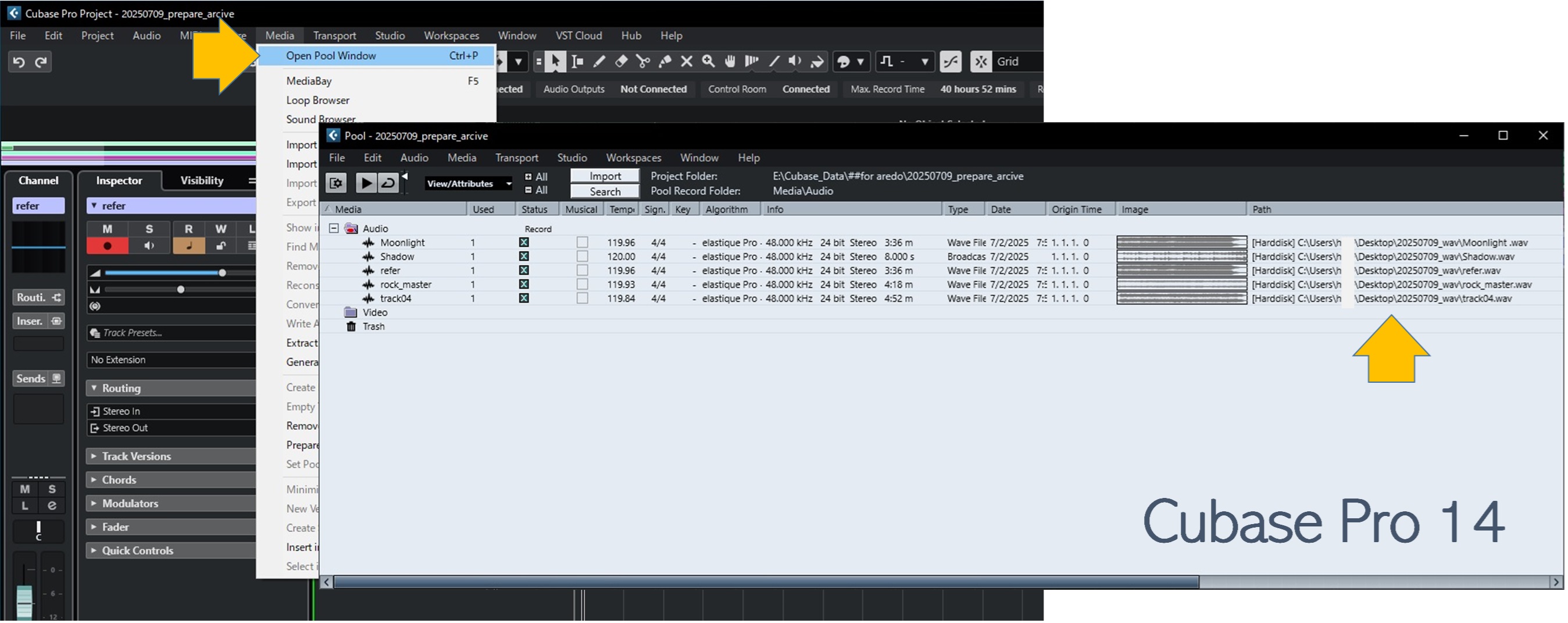The image size is (1568, 623).
Task: Check Musical mode box for Moonlight
Action: [x=583, y=243]
